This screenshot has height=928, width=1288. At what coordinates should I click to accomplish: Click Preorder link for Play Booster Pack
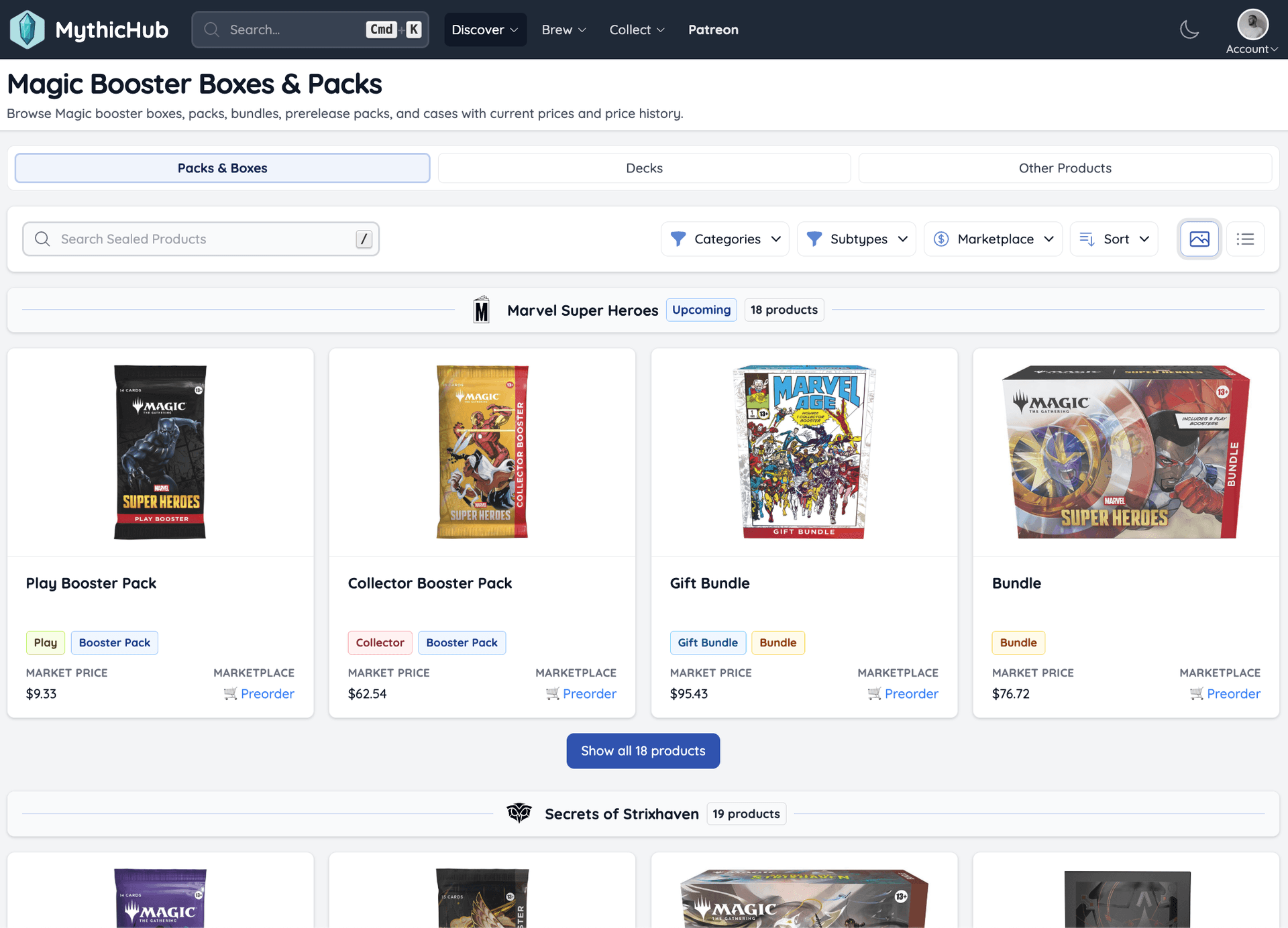267,694
